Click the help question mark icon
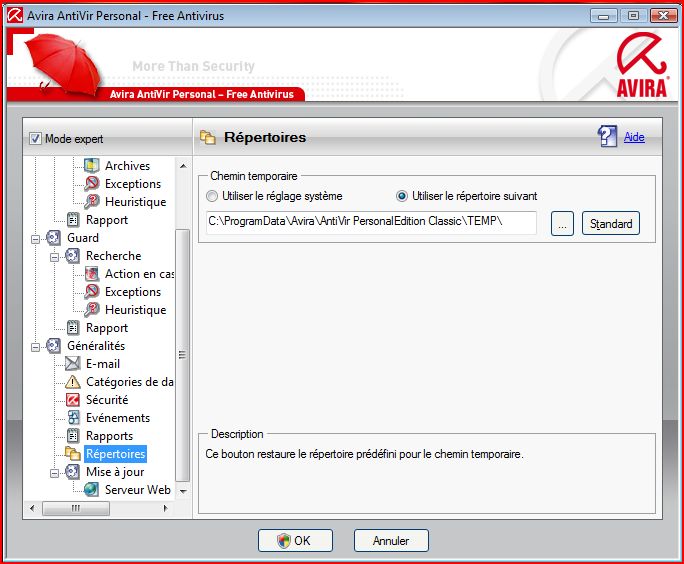684x564 pixels. [x=607, y=136]
